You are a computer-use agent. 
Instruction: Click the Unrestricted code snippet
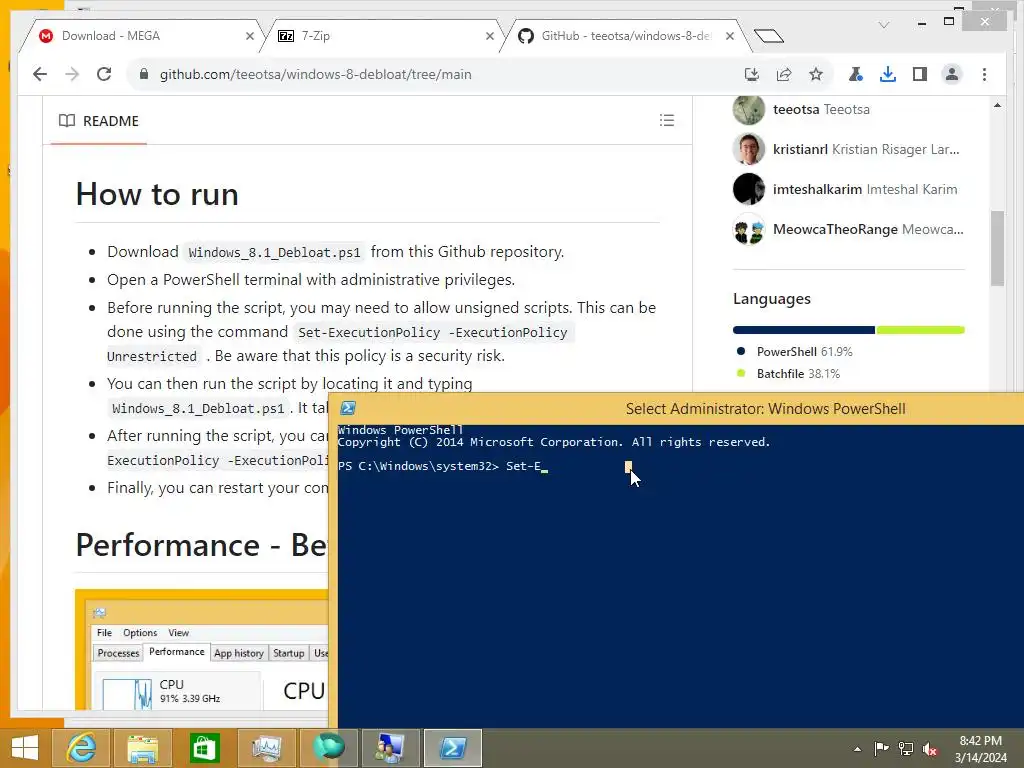click(x=152, y=357)
